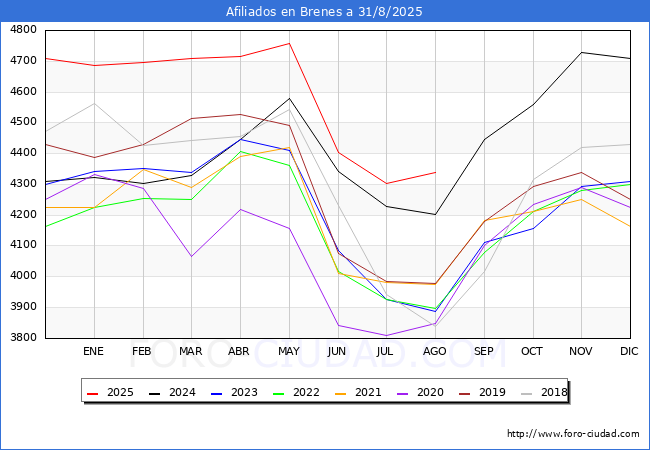Click the 2024 black line point at NOV

coord(581,52)
